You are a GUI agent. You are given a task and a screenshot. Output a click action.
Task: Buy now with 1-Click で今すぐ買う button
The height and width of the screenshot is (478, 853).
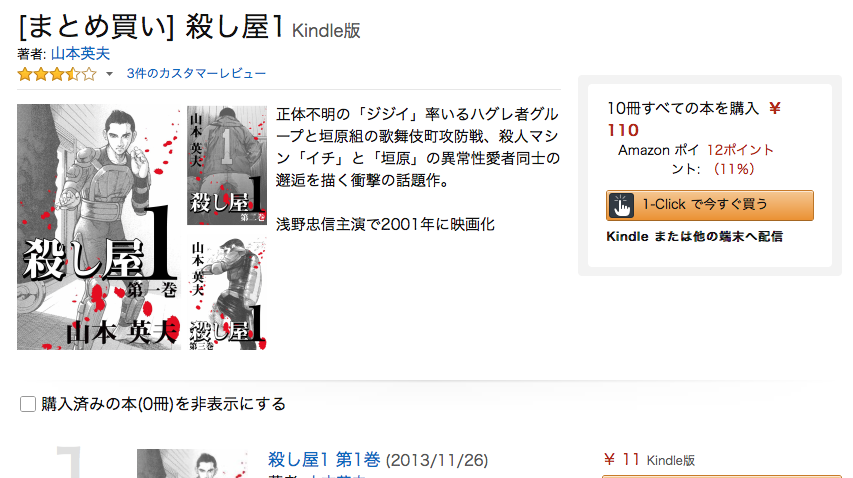[710, 206]
